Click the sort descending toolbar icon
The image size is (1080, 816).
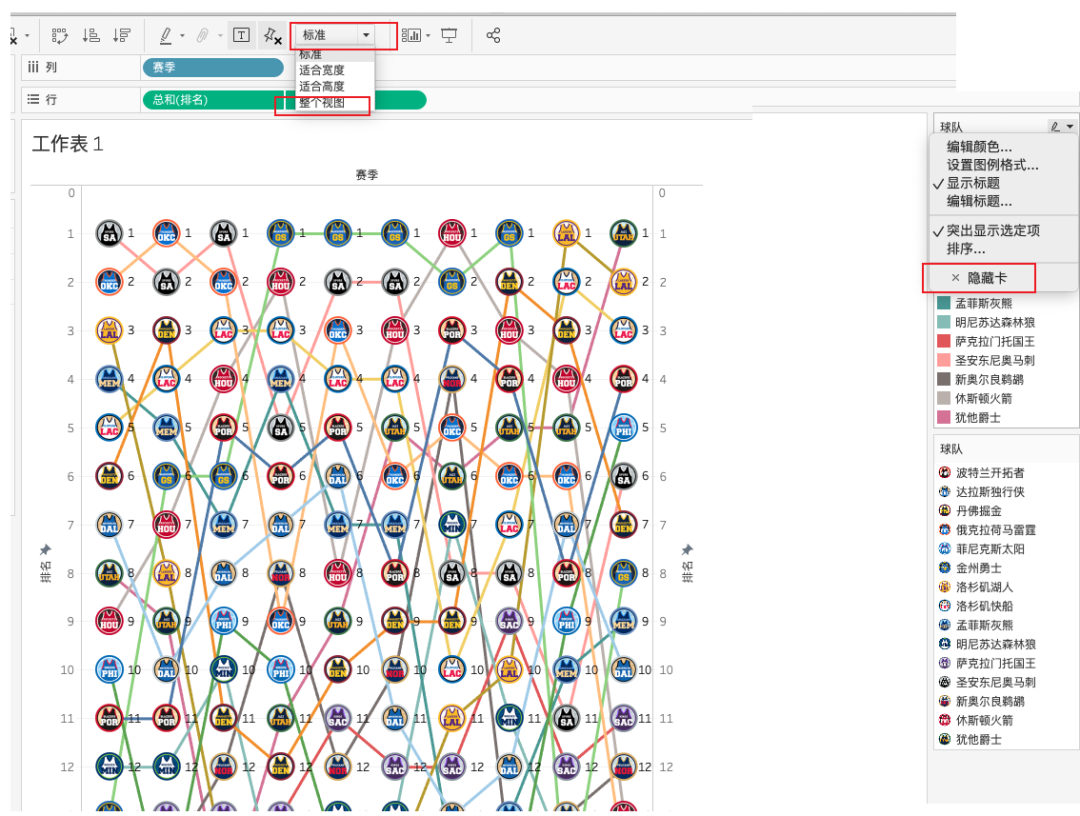[122, 35]
